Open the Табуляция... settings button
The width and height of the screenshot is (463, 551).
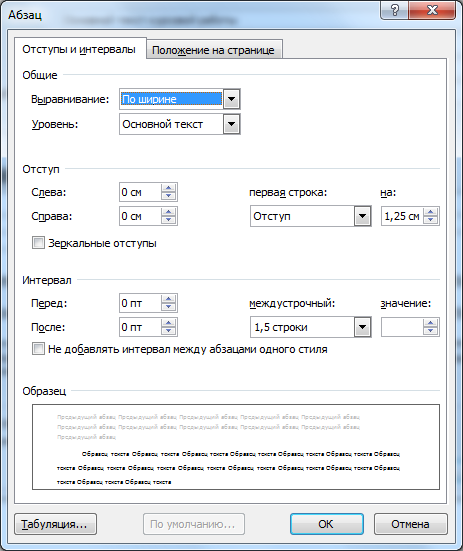click(56, 524)
